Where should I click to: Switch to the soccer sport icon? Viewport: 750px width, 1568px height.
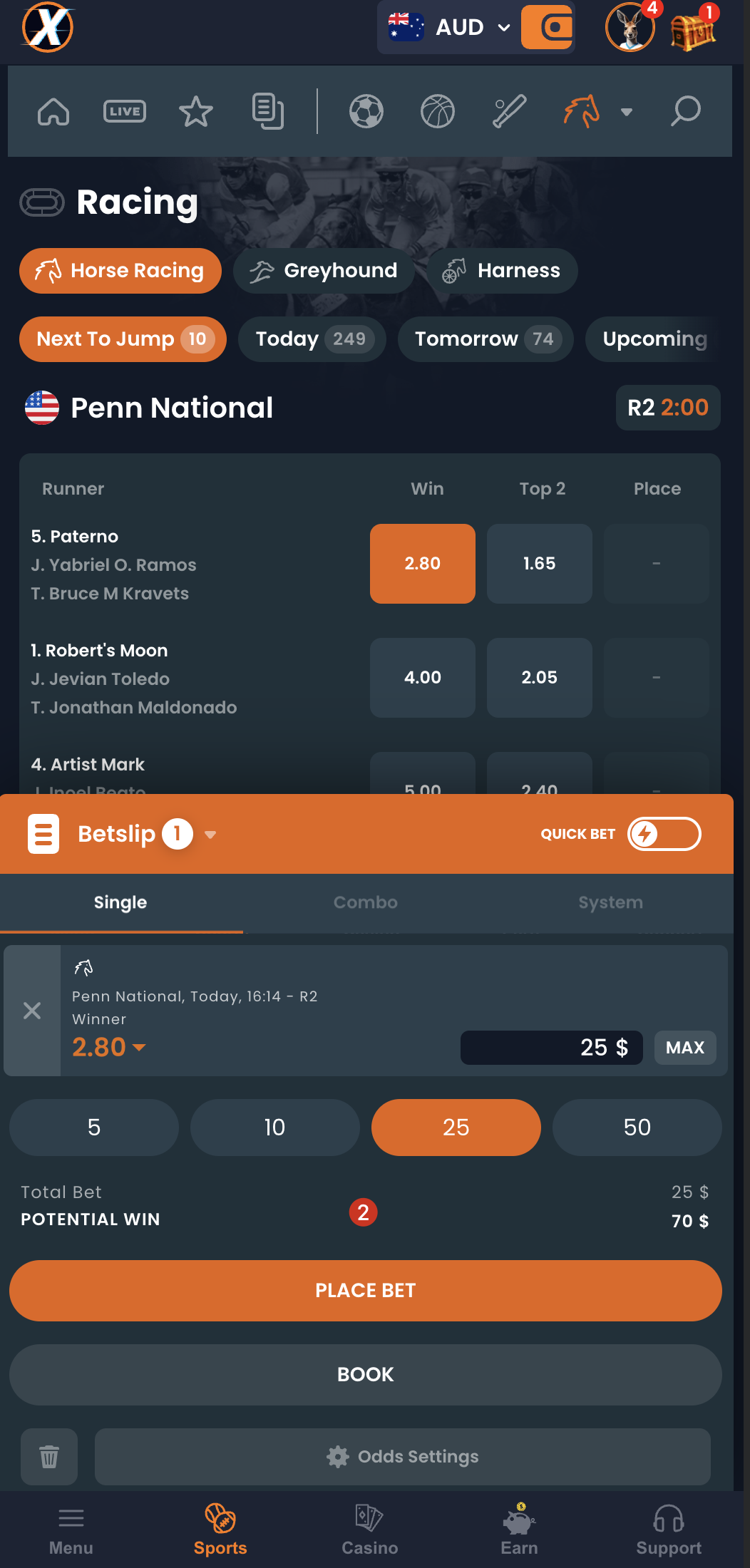(366, 111)
